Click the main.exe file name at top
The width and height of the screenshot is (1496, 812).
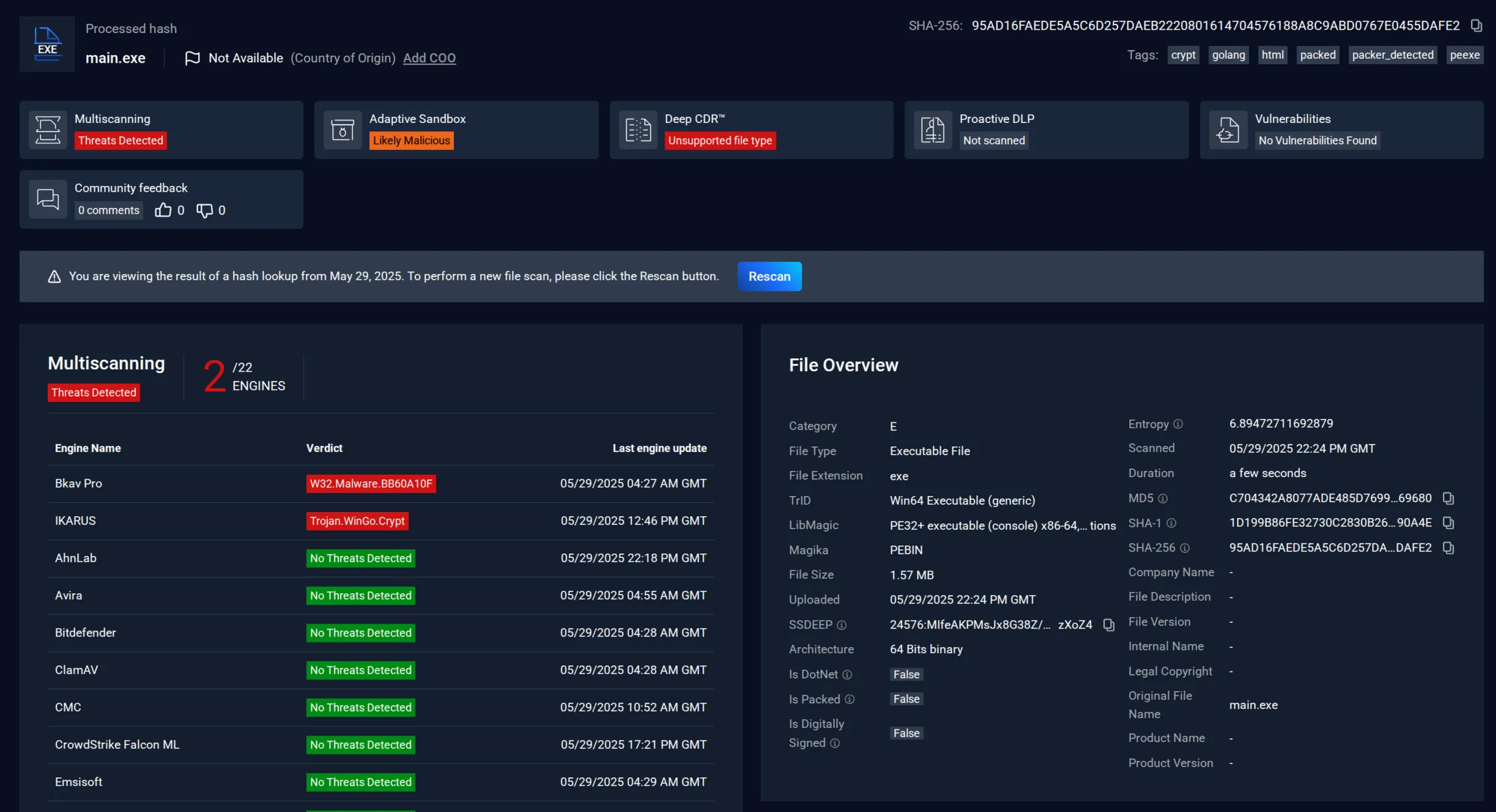[x=116, y=58]
